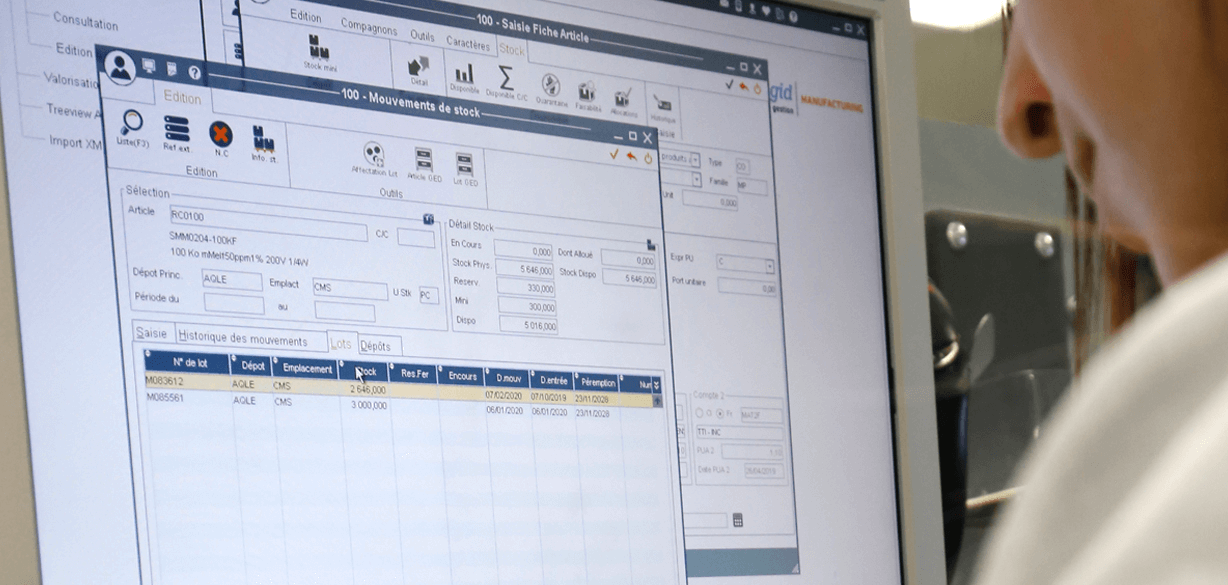Open Outils tab in Saisie Fiche Article

point(422,35)
